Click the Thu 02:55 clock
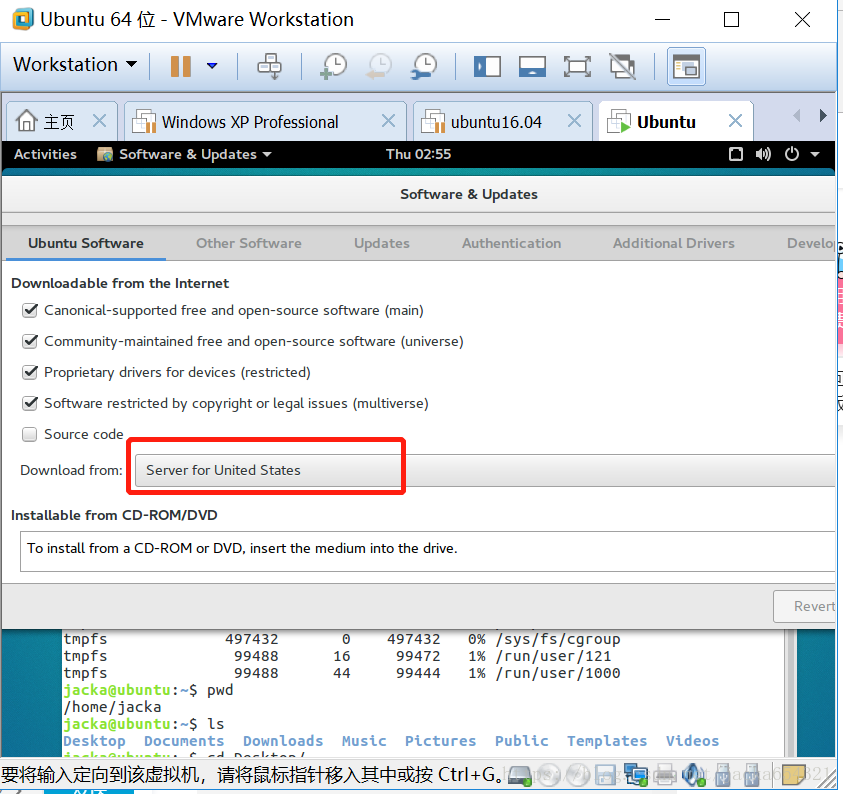This screenshot has width=843, height=794. click(418, 154)
